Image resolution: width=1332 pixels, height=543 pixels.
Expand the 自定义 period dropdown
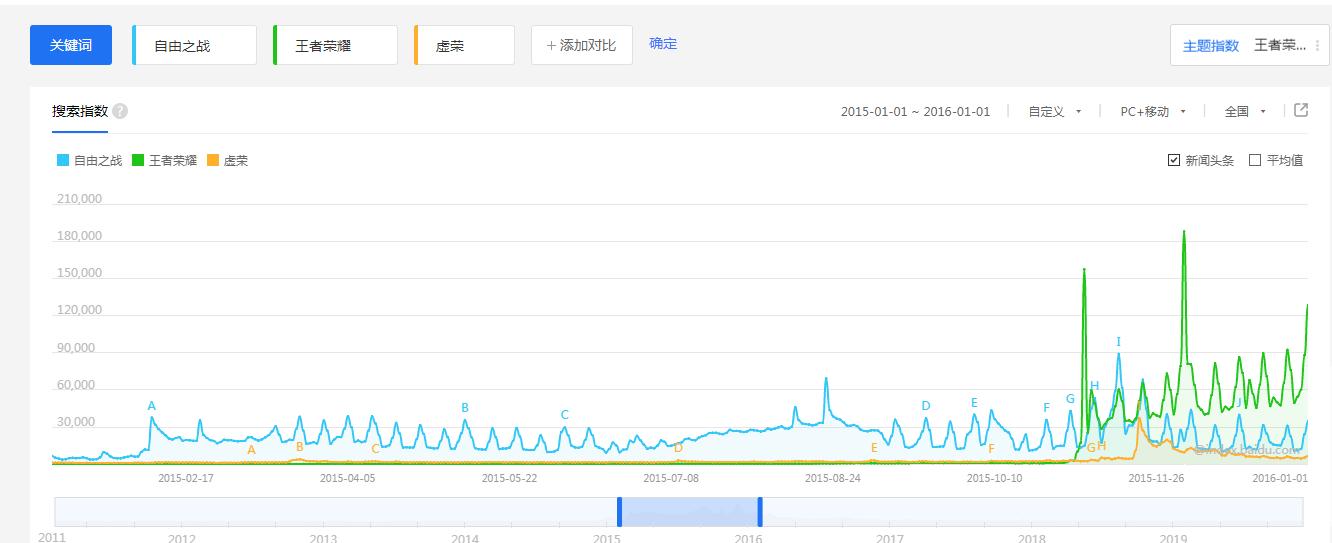(x=1055, y=112)
